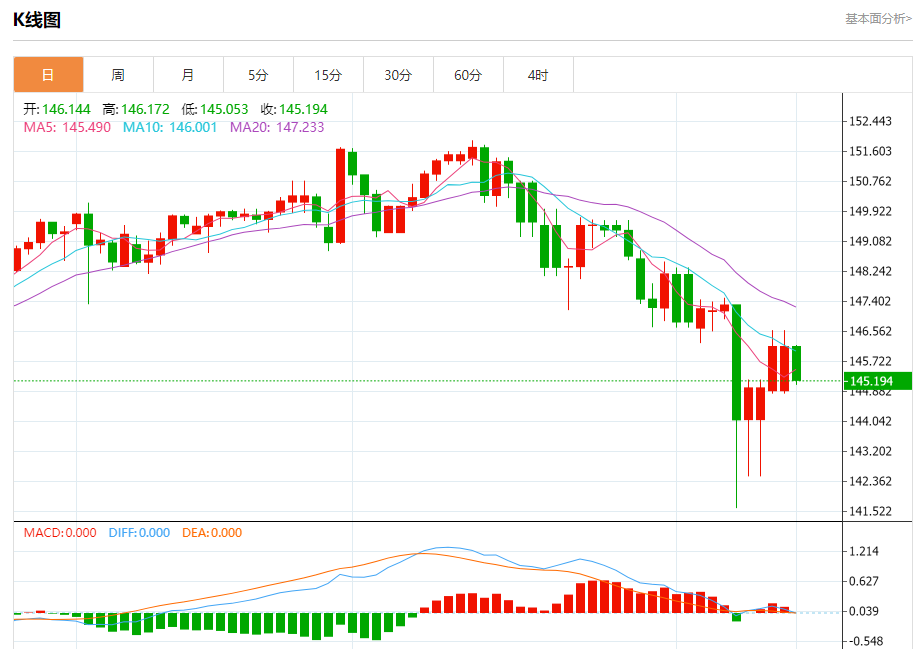Click the 145.722 price axis label

[870, 361]
